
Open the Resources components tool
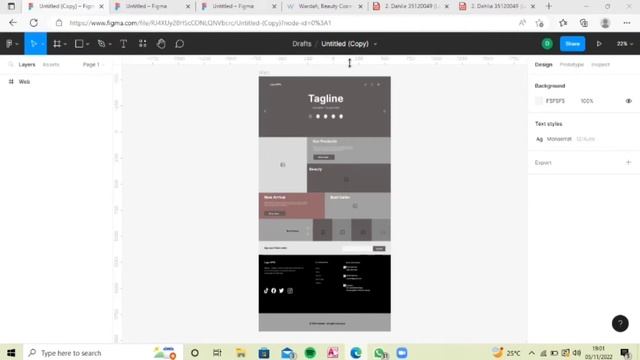(142, 44)
